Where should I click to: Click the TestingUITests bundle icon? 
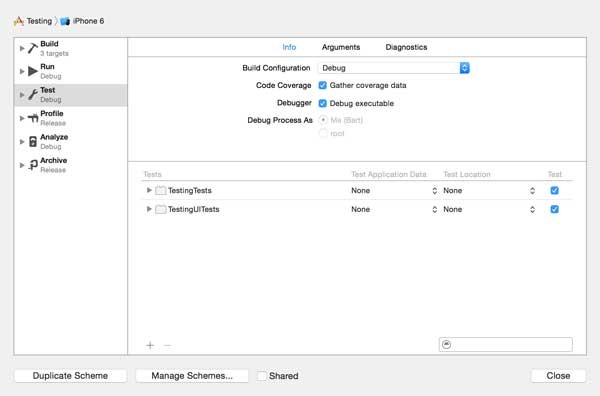point(161,209)
